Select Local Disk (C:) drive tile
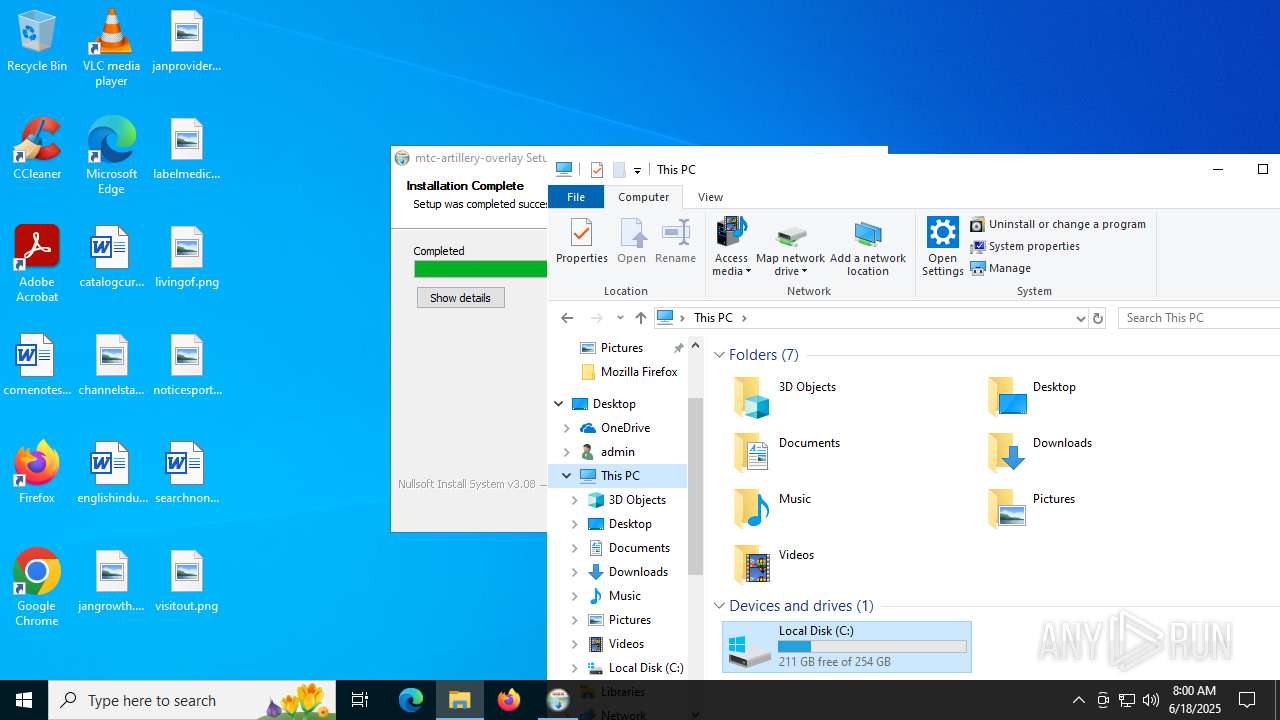Viewport: 1280px width, 720px height. click(x=847, y=647)
